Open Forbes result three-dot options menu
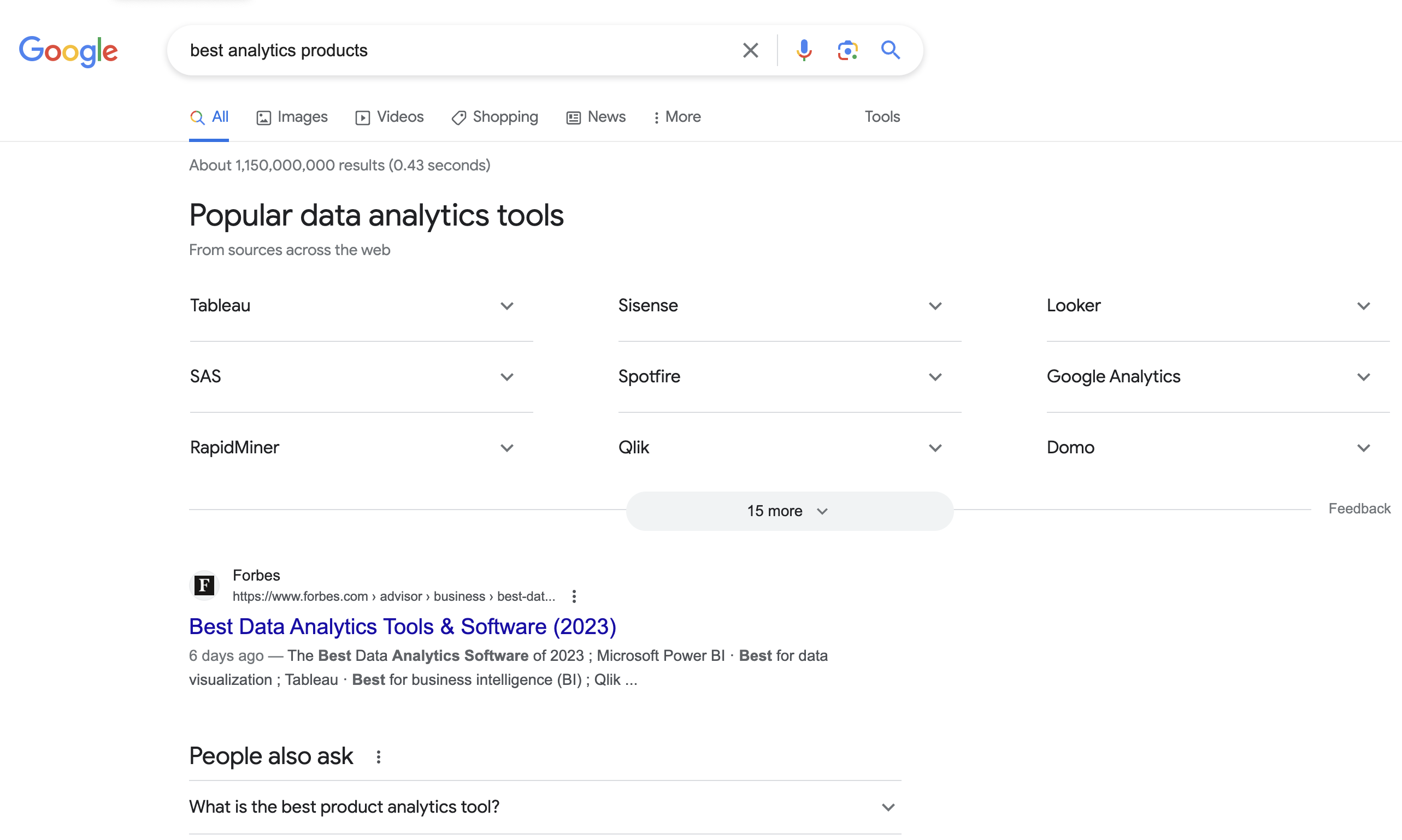 pos(574,596)
